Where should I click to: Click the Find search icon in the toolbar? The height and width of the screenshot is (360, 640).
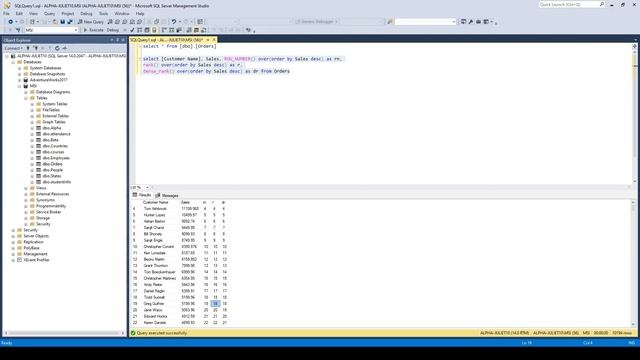click(x=390, y=22)
